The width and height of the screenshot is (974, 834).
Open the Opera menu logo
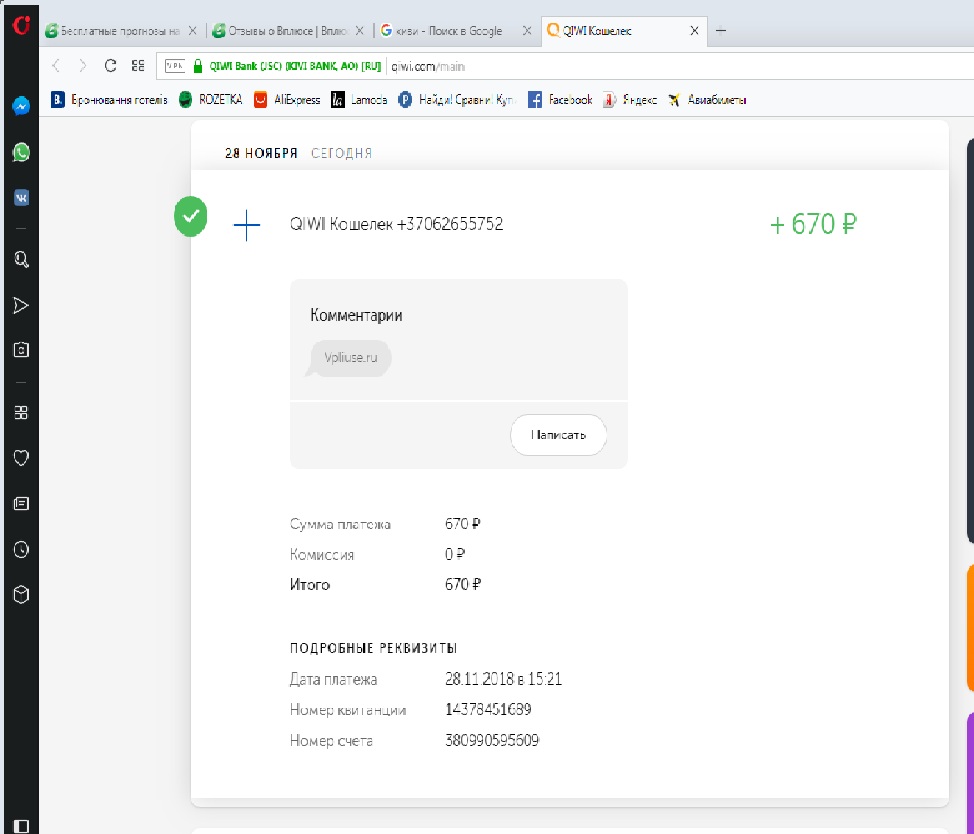click(21, 25)
